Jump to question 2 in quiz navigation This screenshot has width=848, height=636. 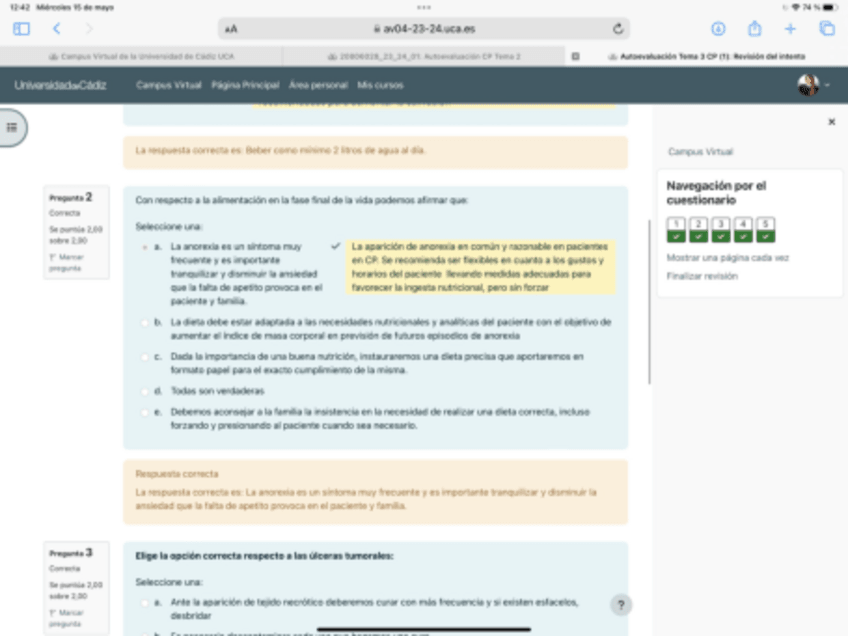(x=698, y=230)
